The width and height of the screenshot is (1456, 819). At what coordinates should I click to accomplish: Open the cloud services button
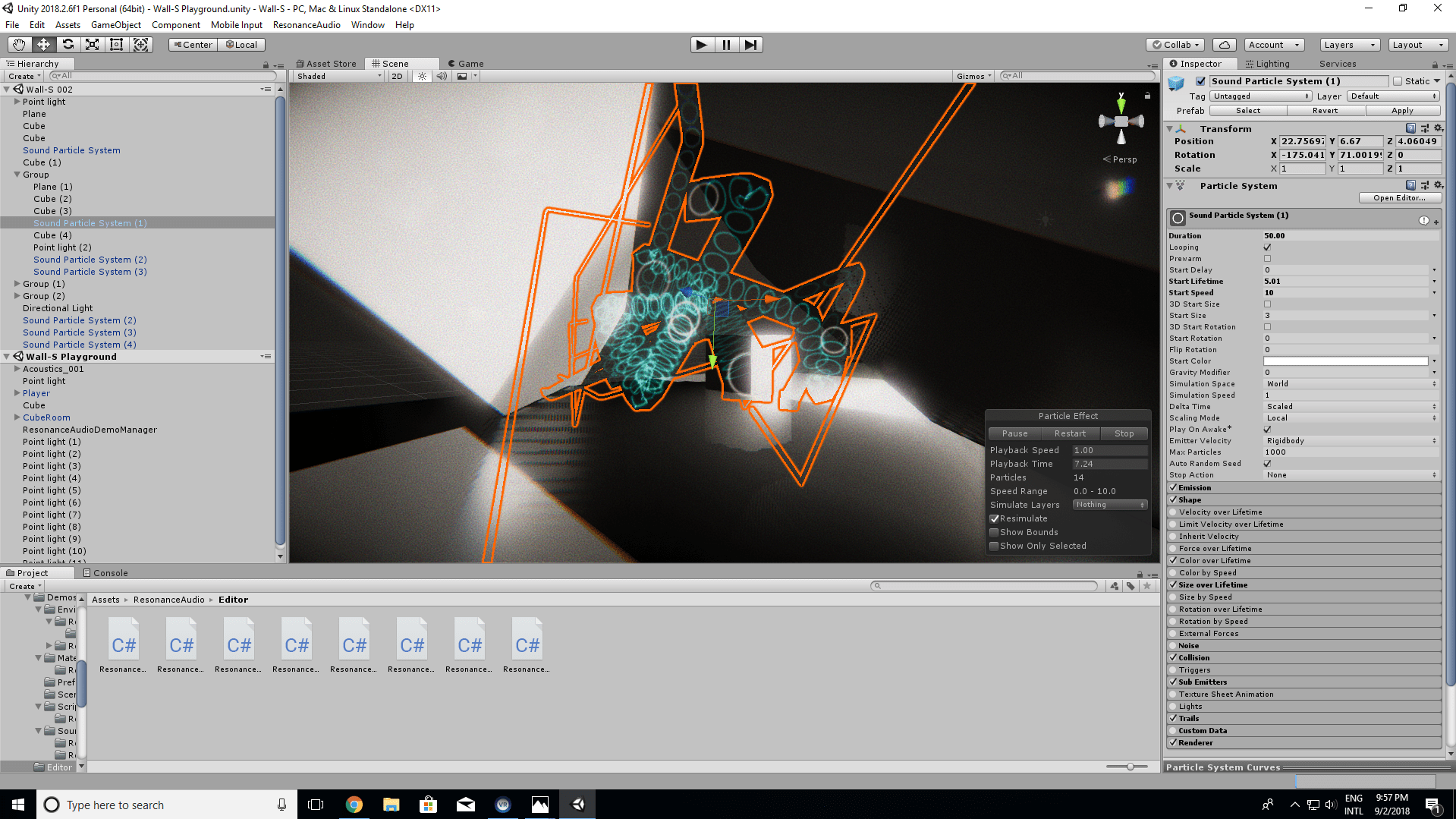1224,45
